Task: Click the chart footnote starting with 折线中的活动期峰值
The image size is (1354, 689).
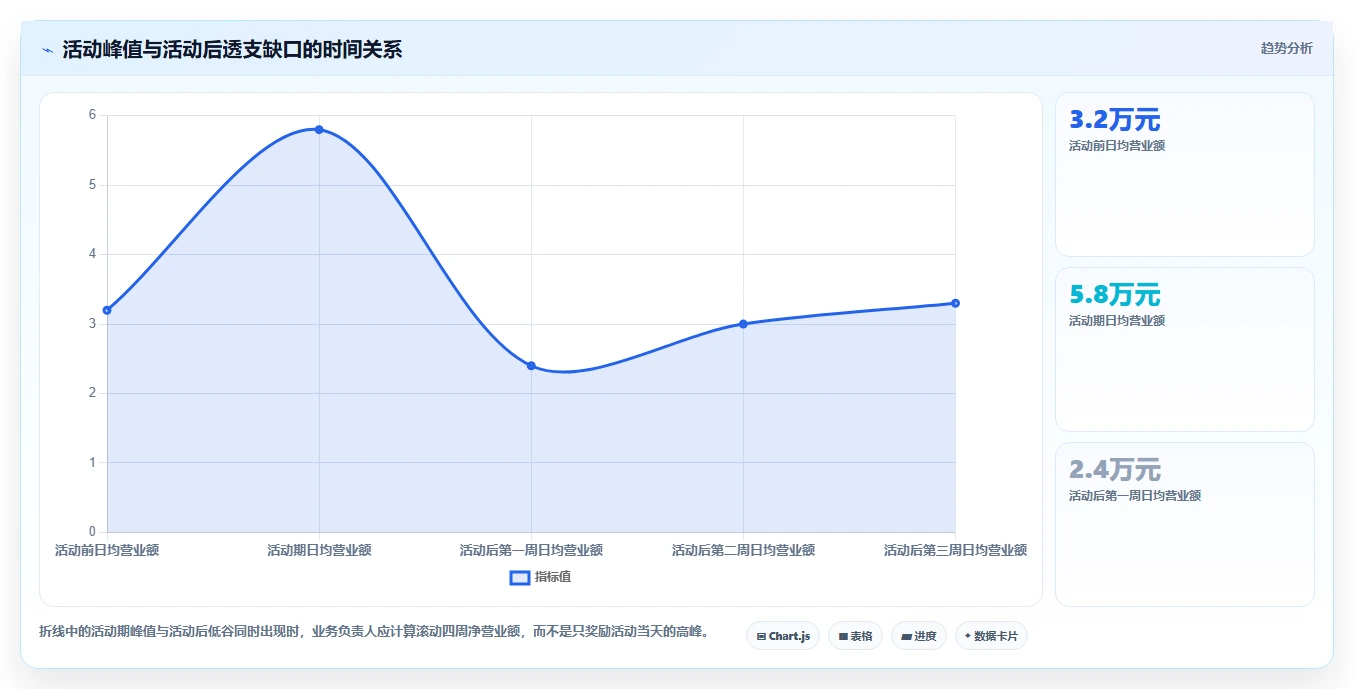Action: tap(374, 632)
